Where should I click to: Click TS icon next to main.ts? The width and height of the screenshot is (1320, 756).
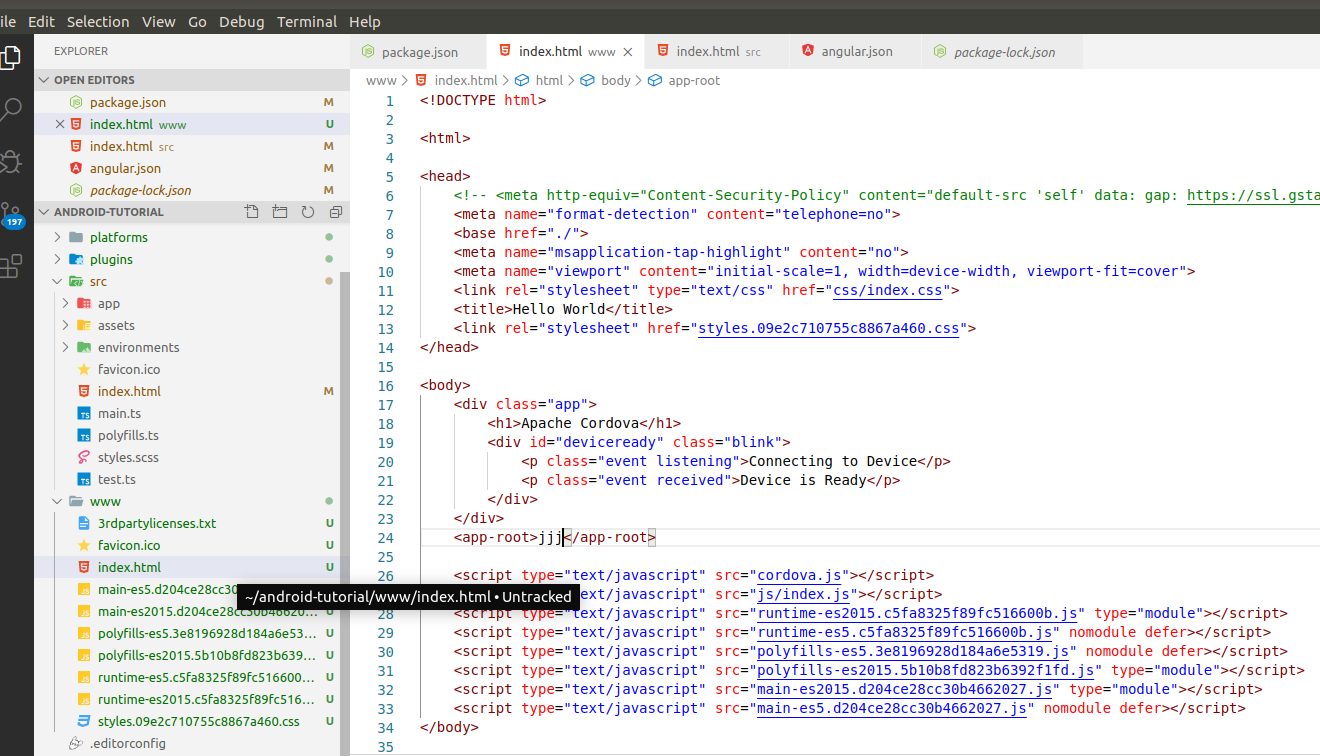tap(84, 413)
